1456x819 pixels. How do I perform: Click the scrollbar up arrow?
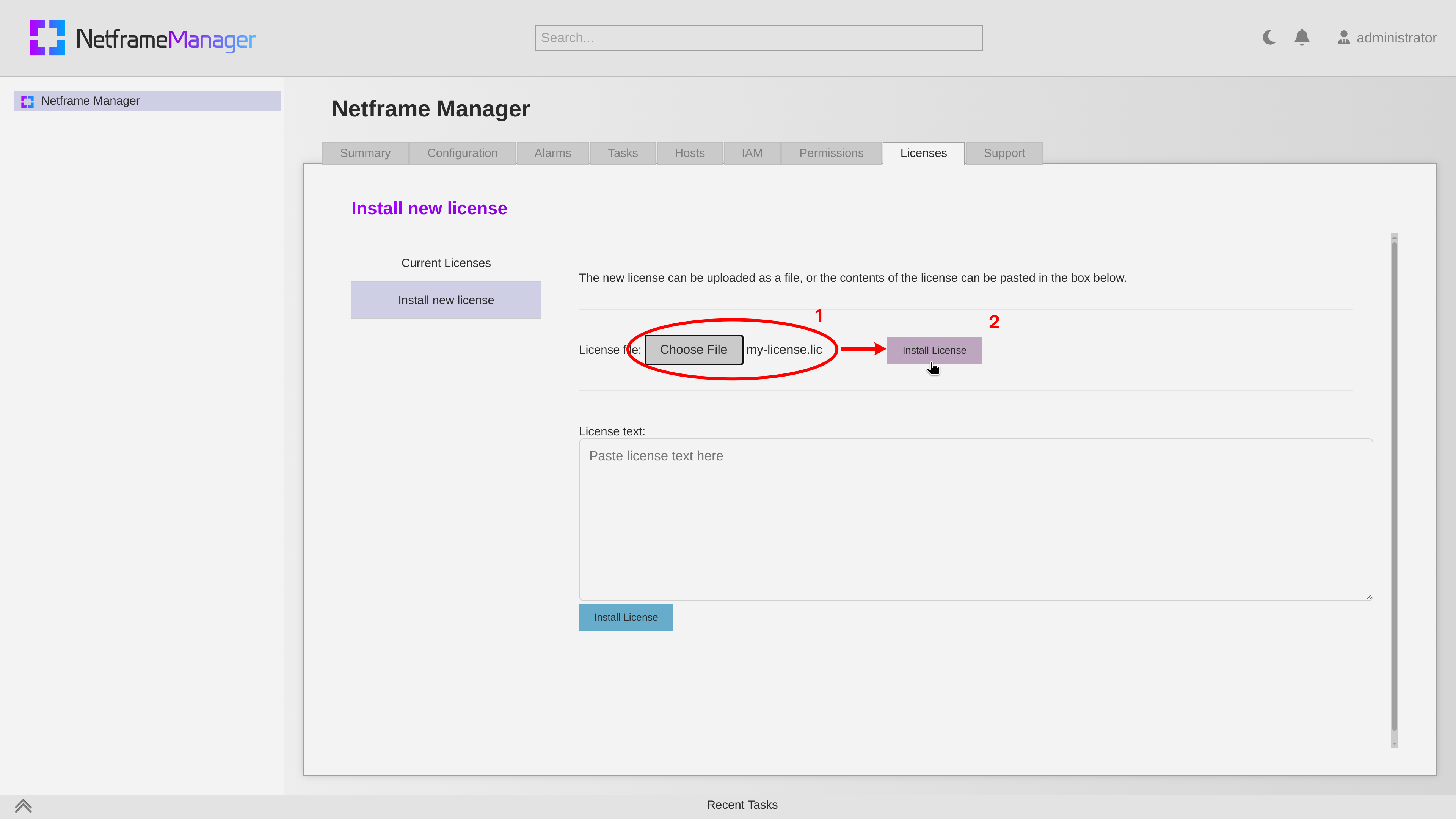coord(1395,237)
